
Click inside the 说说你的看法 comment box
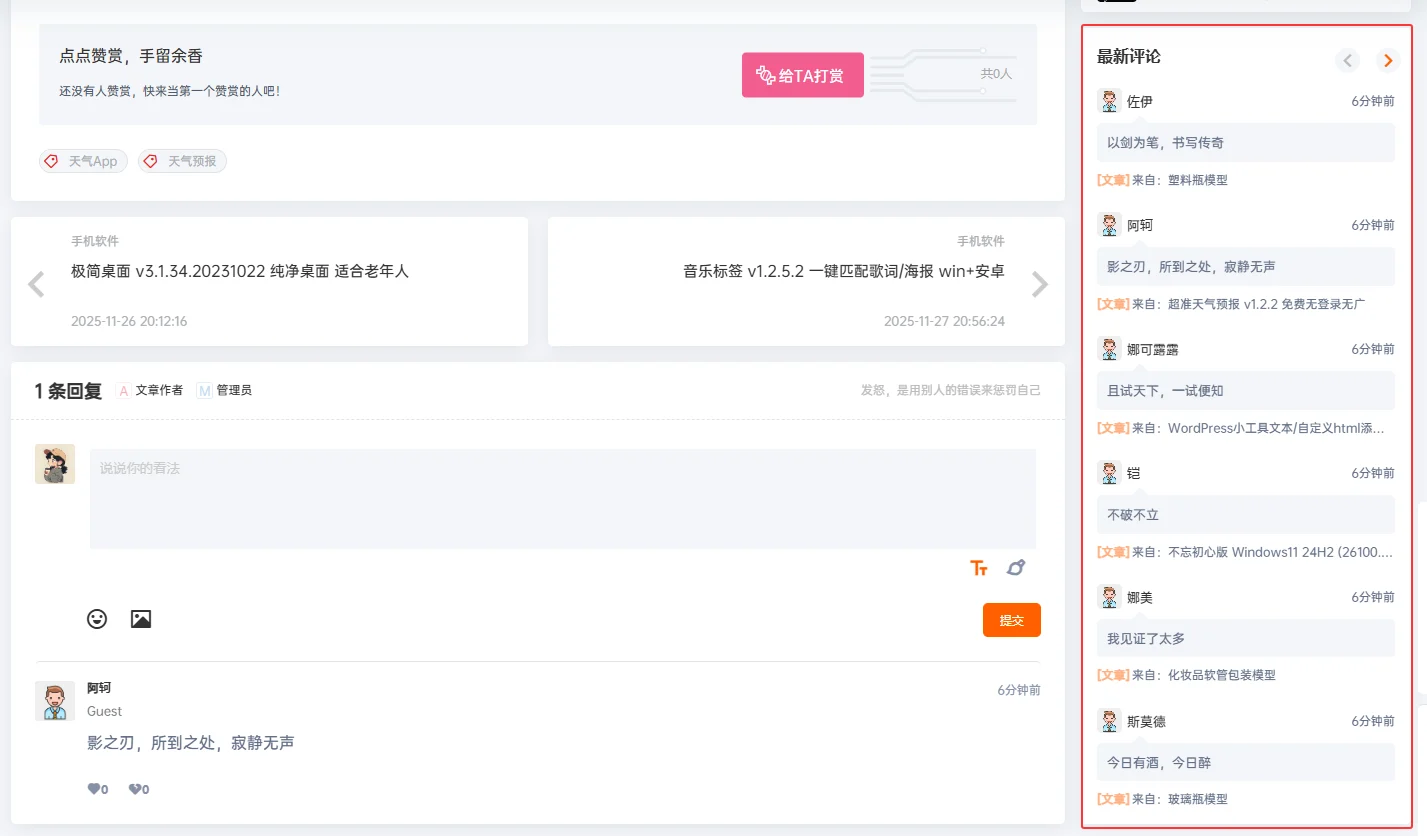[x=562, y=498]
